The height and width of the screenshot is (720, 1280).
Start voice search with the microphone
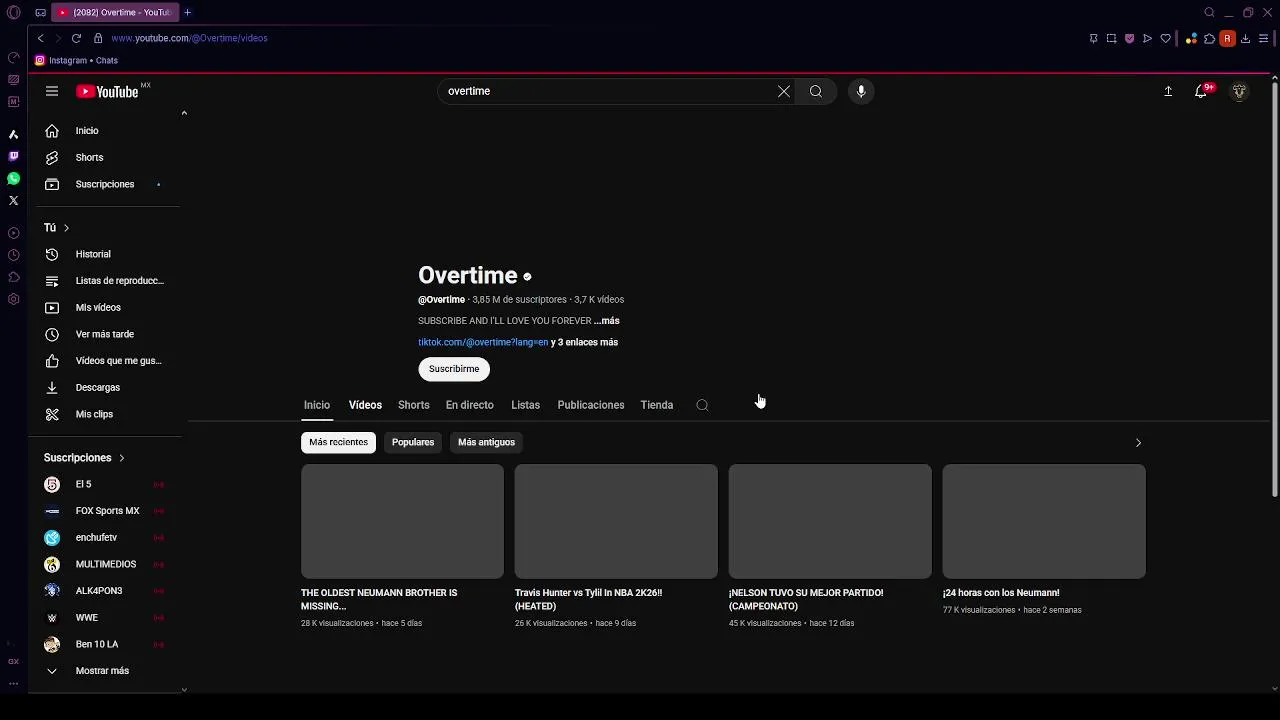pos(861,91)
